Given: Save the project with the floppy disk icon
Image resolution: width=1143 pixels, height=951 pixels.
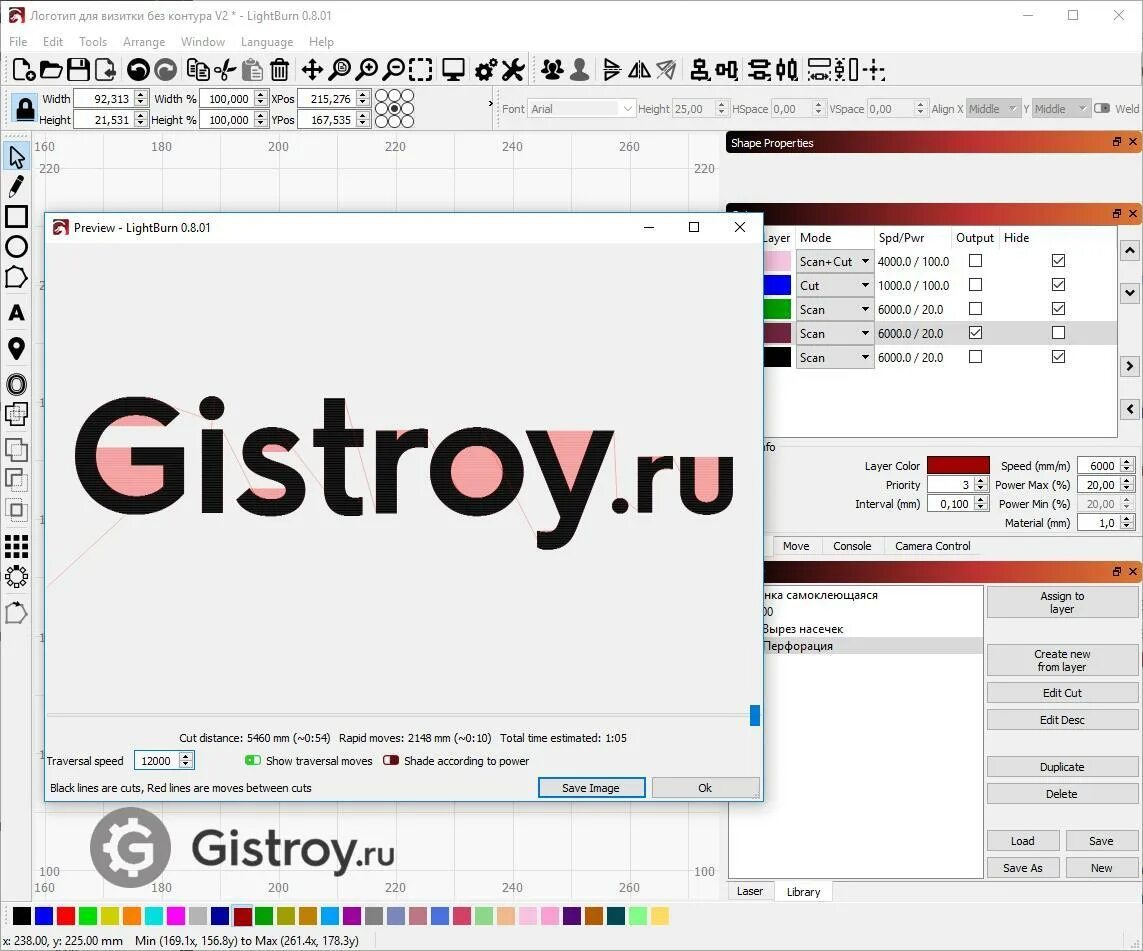Looking at the screenshot, I should point(78,70).
